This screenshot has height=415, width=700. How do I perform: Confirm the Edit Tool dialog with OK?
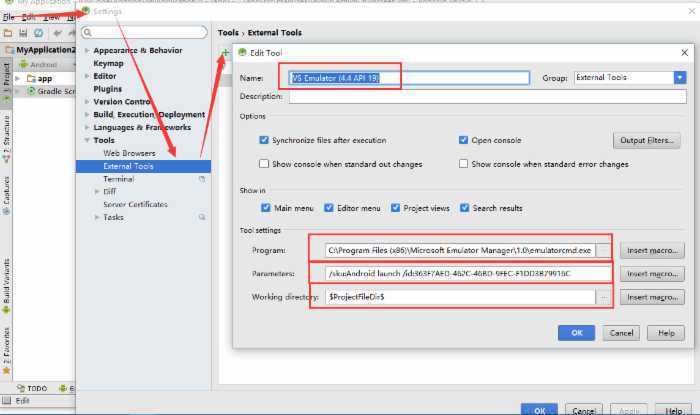pyautogui.click(x=576, y=333)
